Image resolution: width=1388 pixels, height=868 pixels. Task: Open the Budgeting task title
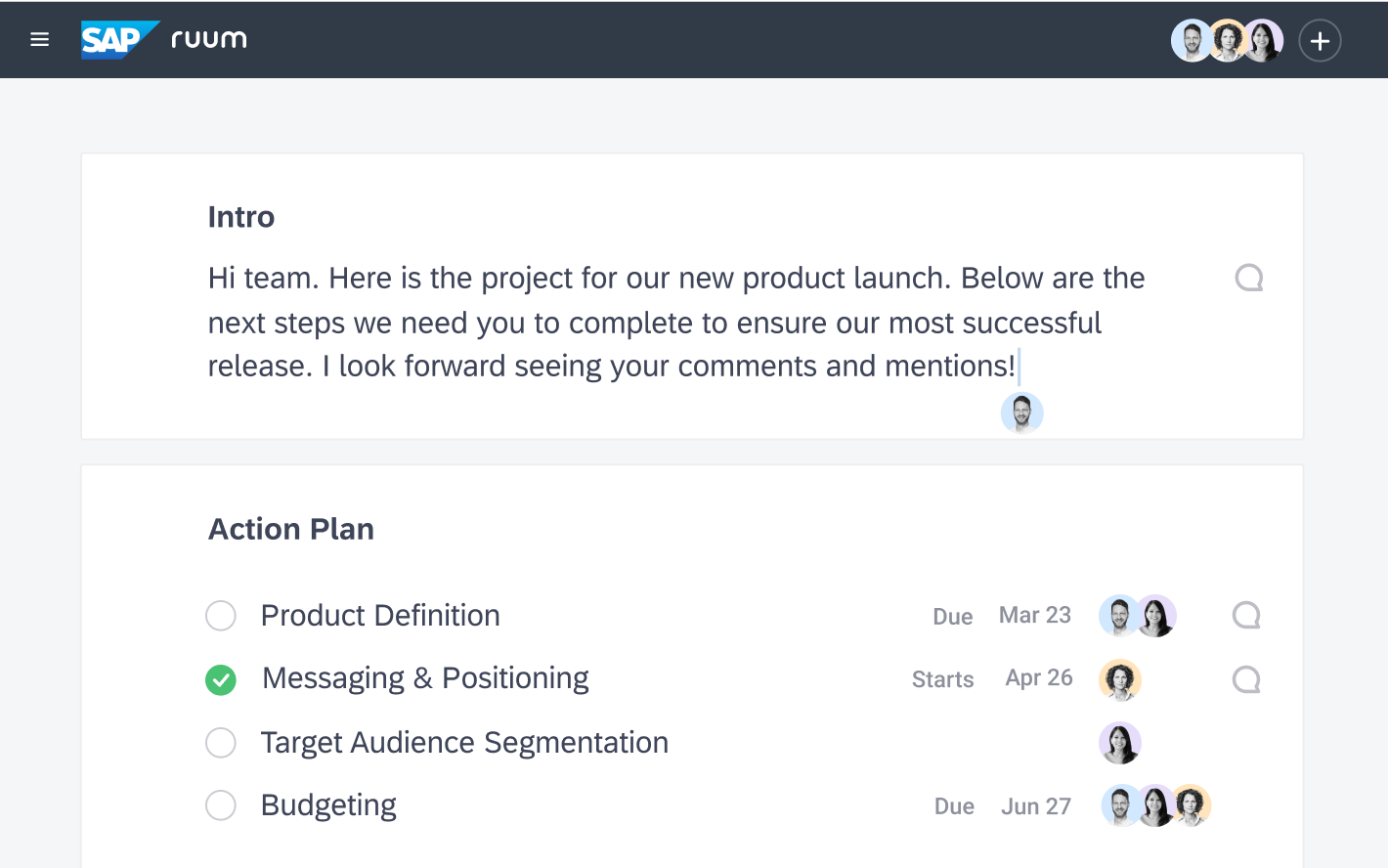tap(328, 805)
